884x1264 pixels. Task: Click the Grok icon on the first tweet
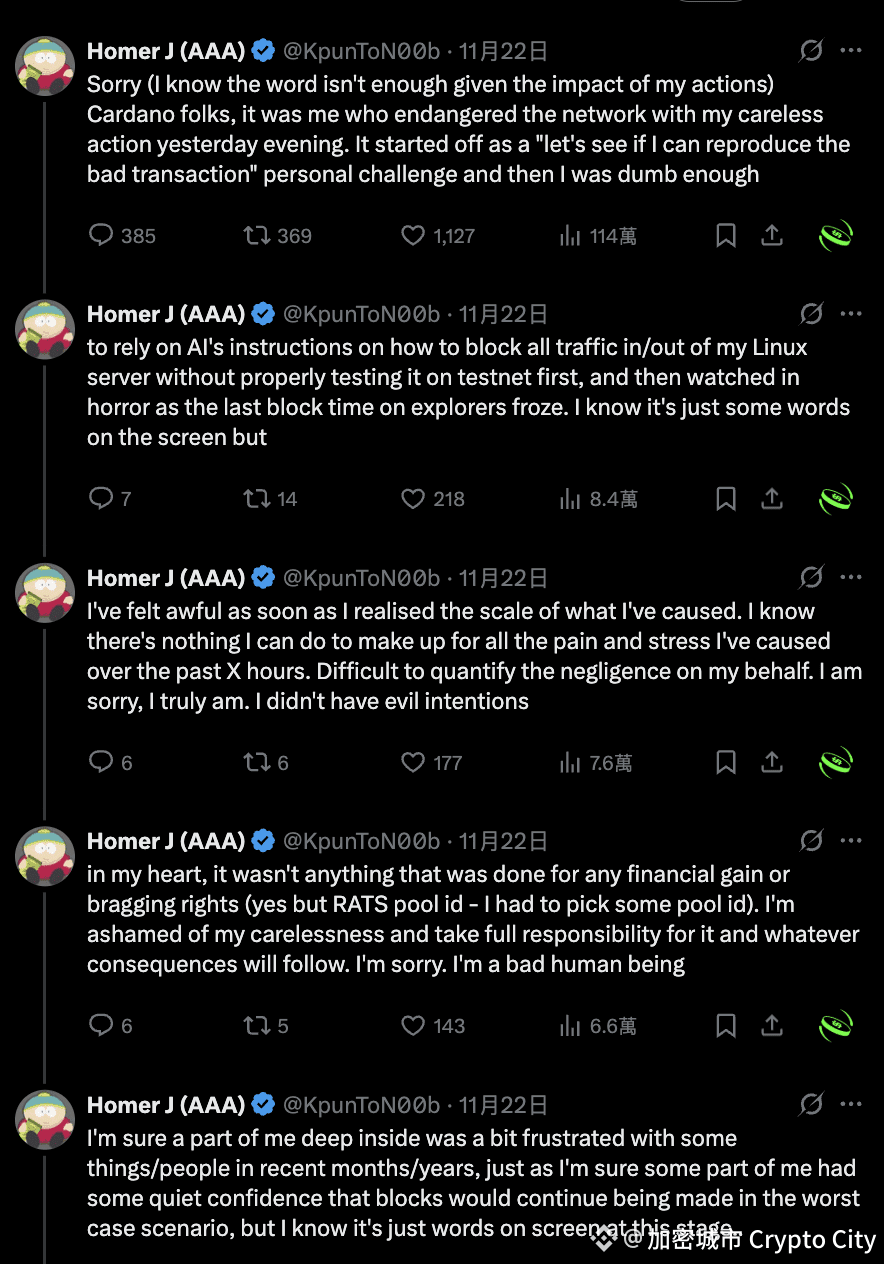tap(811, 50)
